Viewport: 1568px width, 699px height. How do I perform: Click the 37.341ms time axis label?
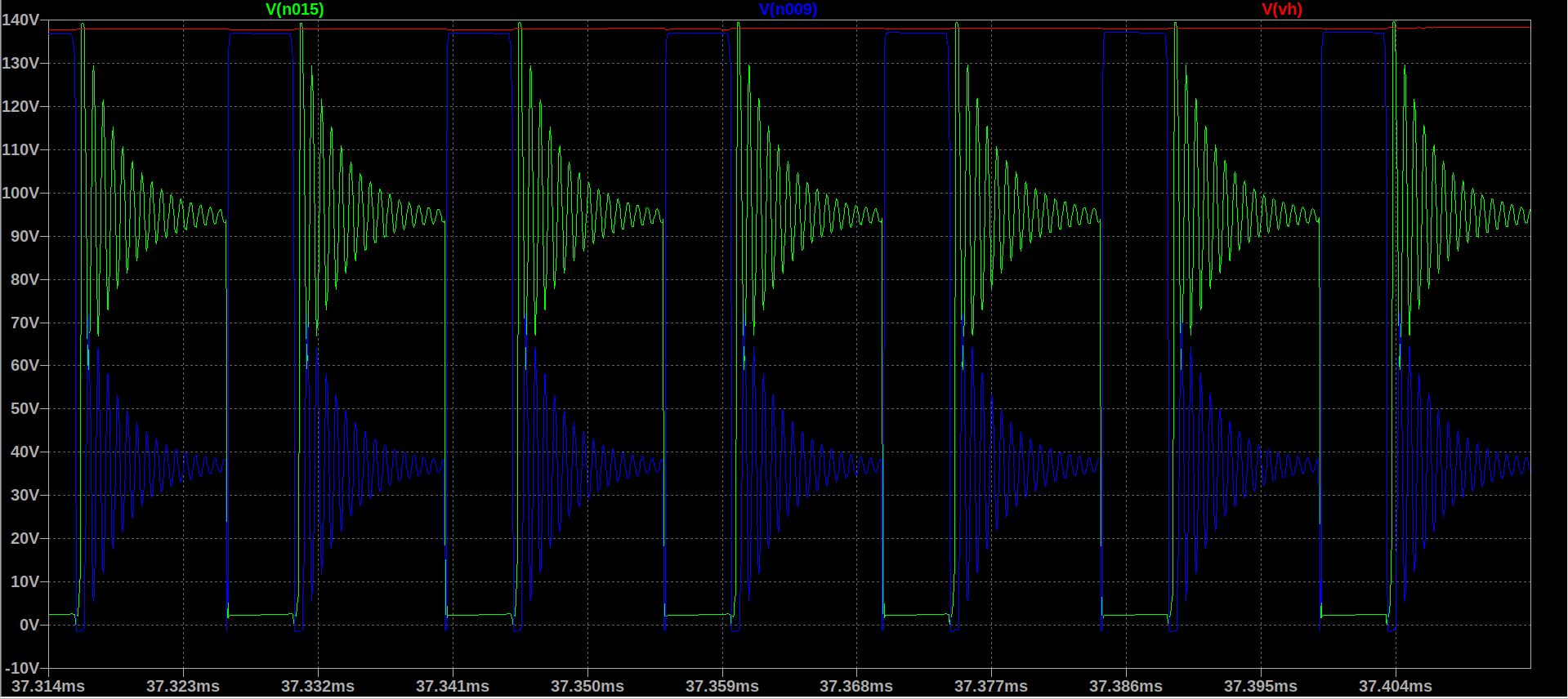pyautogui.click(x=453, y=687)
